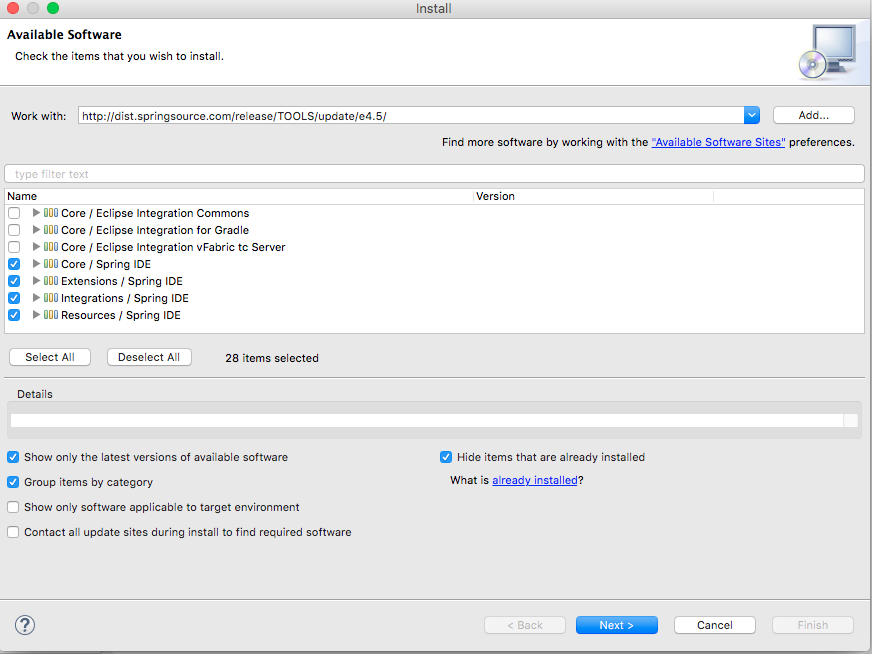Screen dimensions: 872x654
Task: Uncheck Integrations / Spring IDE checkbox
Action: (x=14, y=298)
